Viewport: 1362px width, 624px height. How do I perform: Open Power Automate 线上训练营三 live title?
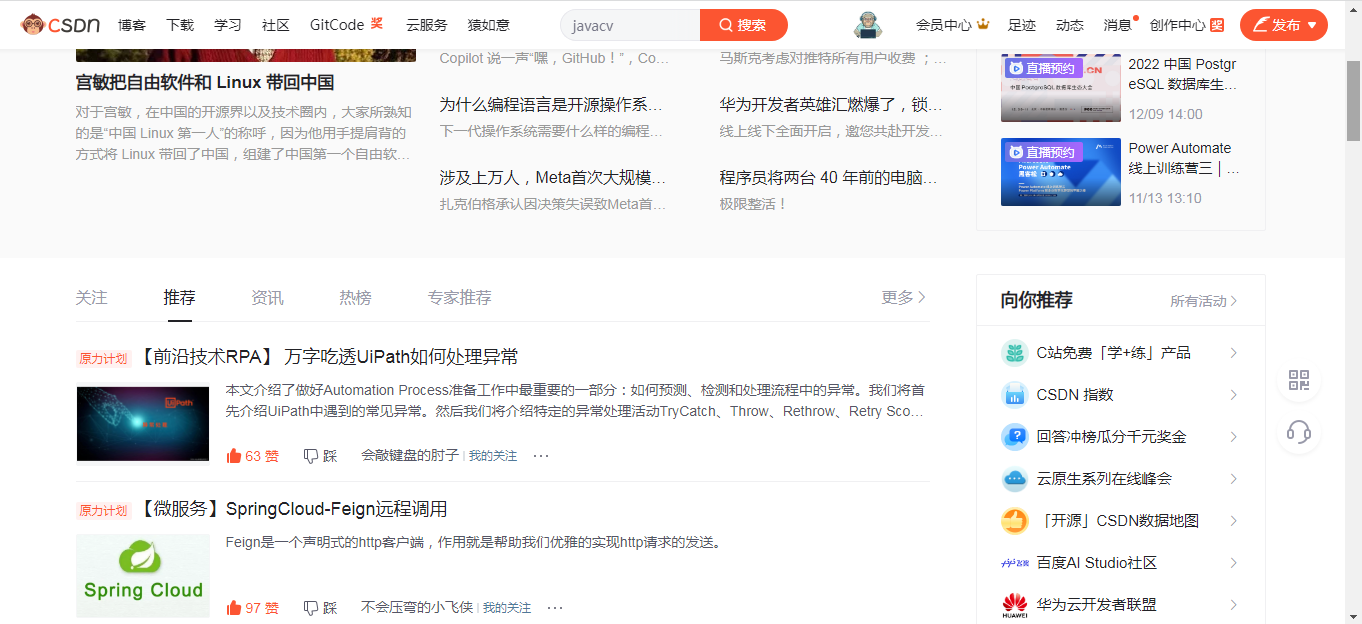click(x=1184, y=158)
